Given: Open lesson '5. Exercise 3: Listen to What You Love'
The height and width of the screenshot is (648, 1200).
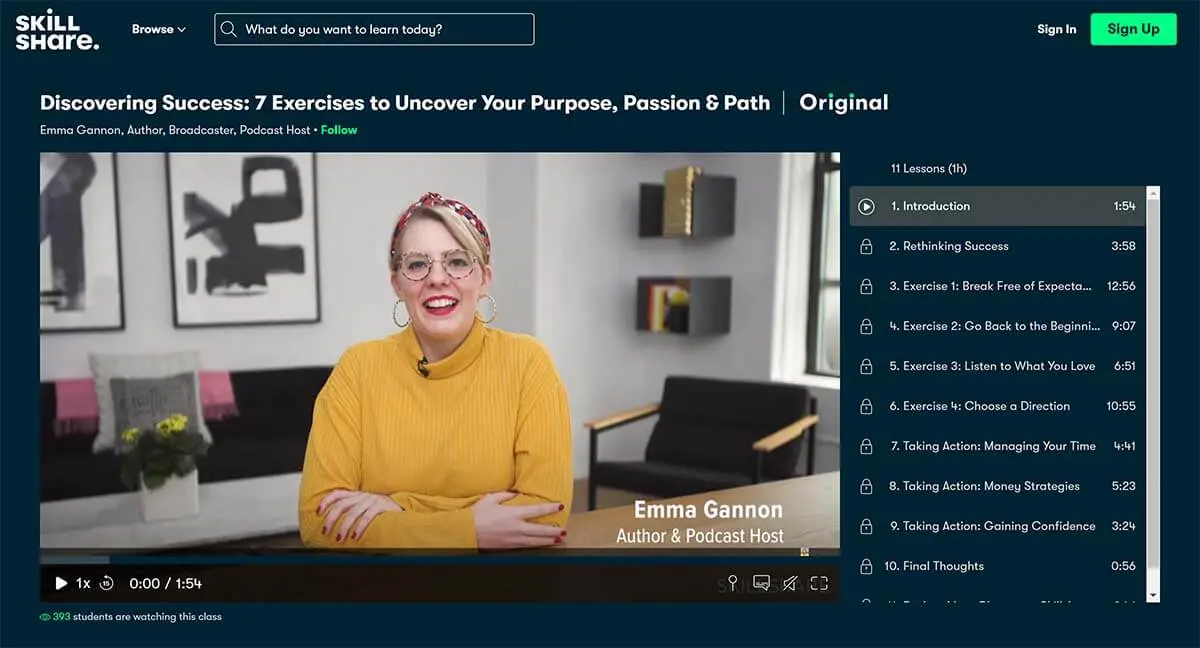Looking at the screenshot, I should [x=998, y=366].
